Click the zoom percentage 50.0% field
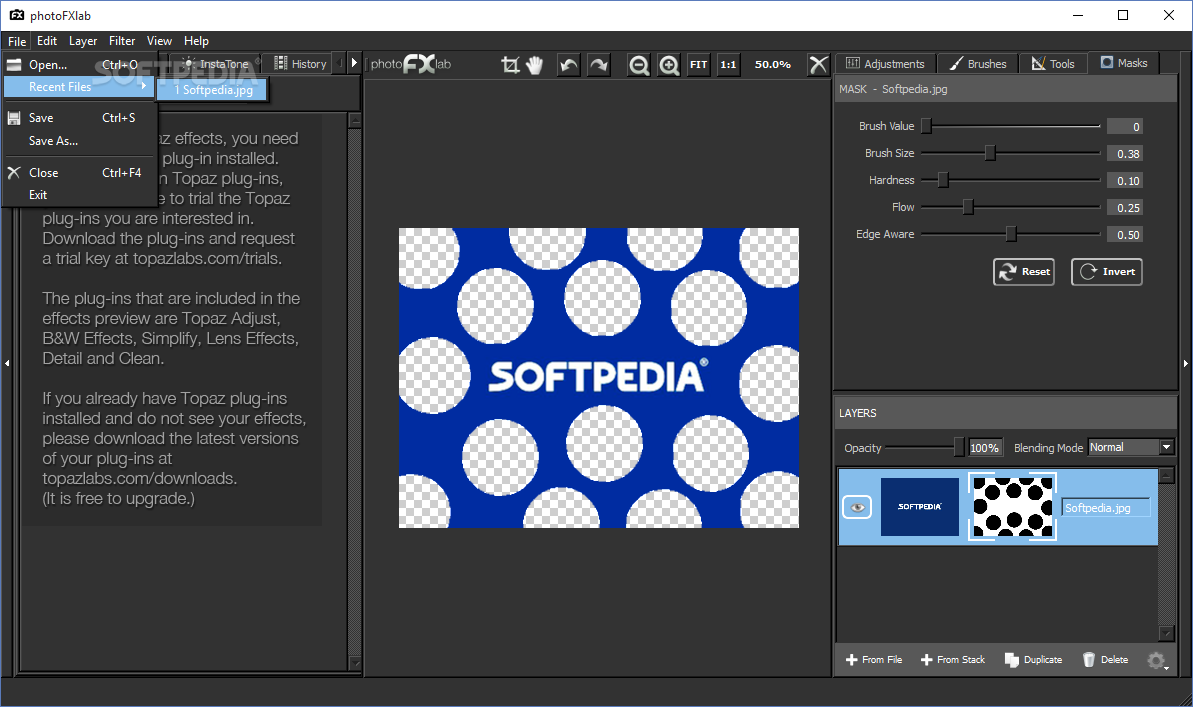Image resolution: width=1193 pixels, height=707 pixels. 772,65
